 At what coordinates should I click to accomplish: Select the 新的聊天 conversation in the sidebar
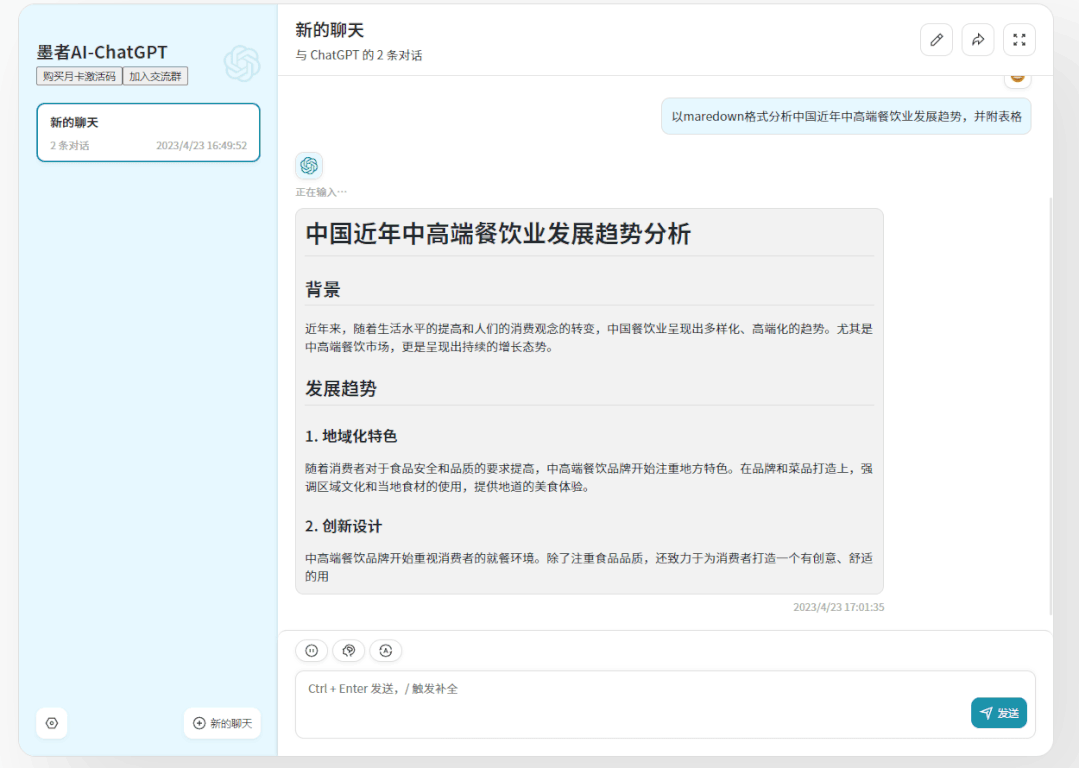click(x=148, y=132)
